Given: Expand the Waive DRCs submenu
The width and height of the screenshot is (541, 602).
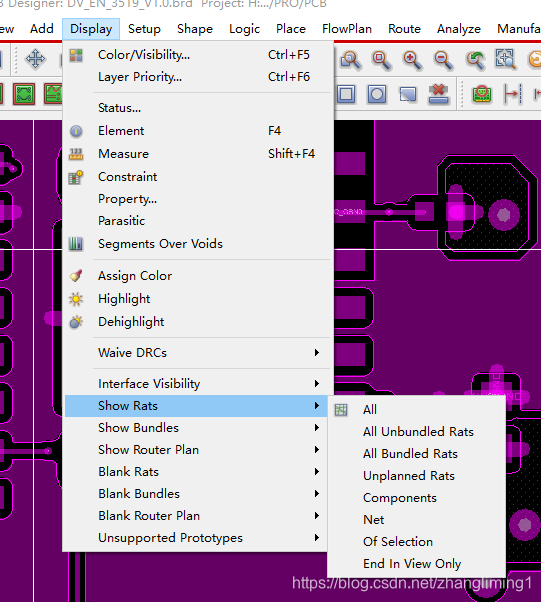Looking at the screenshot, I should tap(198, 353).
